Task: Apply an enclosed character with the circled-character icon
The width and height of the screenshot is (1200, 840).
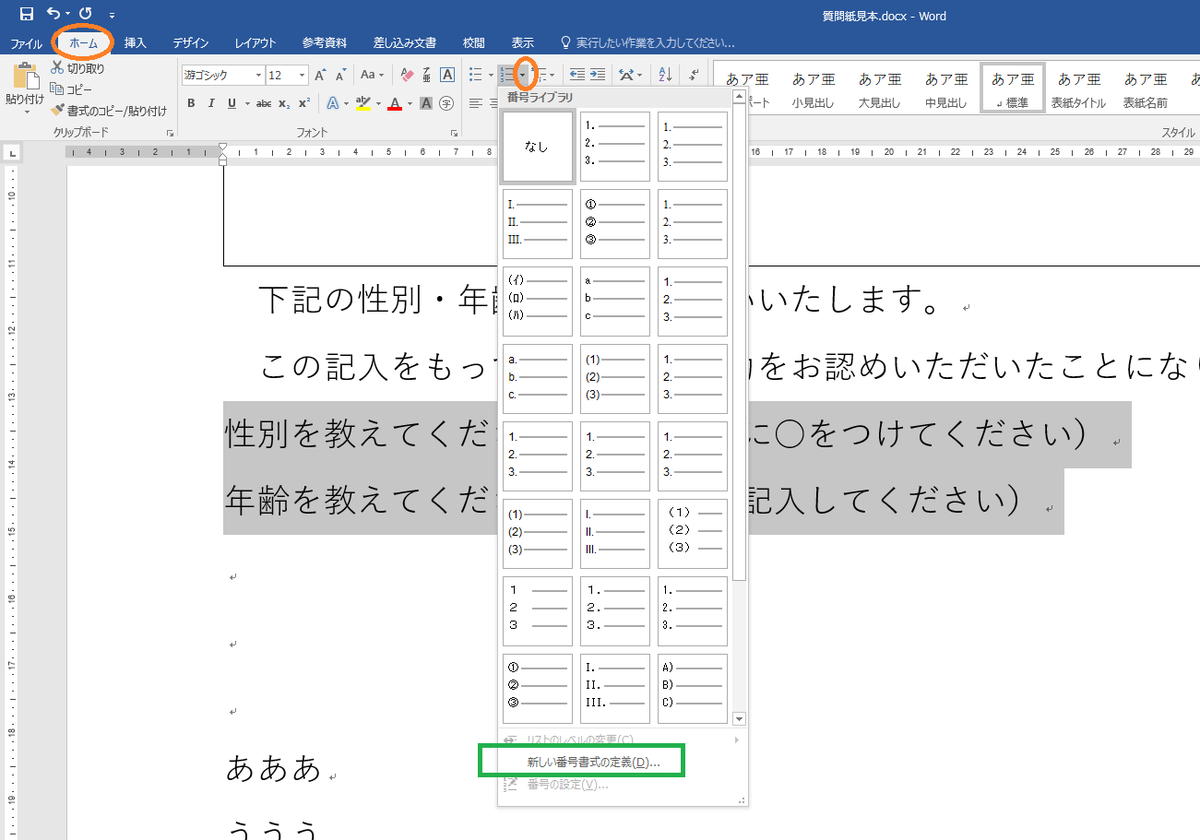Action: point(445,103)
